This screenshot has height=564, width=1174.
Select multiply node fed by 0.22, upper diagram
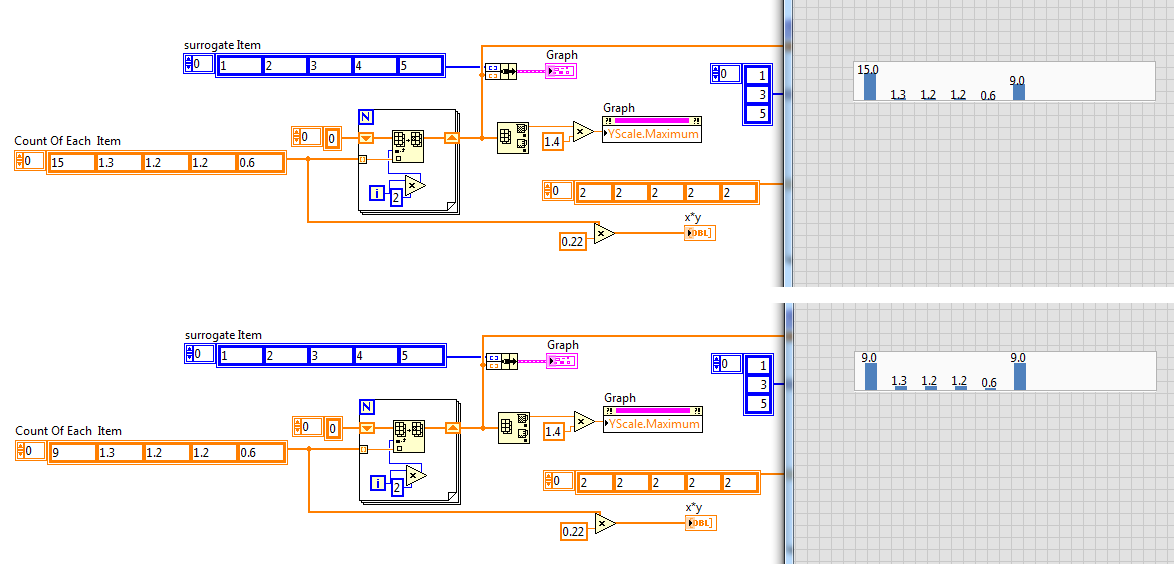point(604,234)
